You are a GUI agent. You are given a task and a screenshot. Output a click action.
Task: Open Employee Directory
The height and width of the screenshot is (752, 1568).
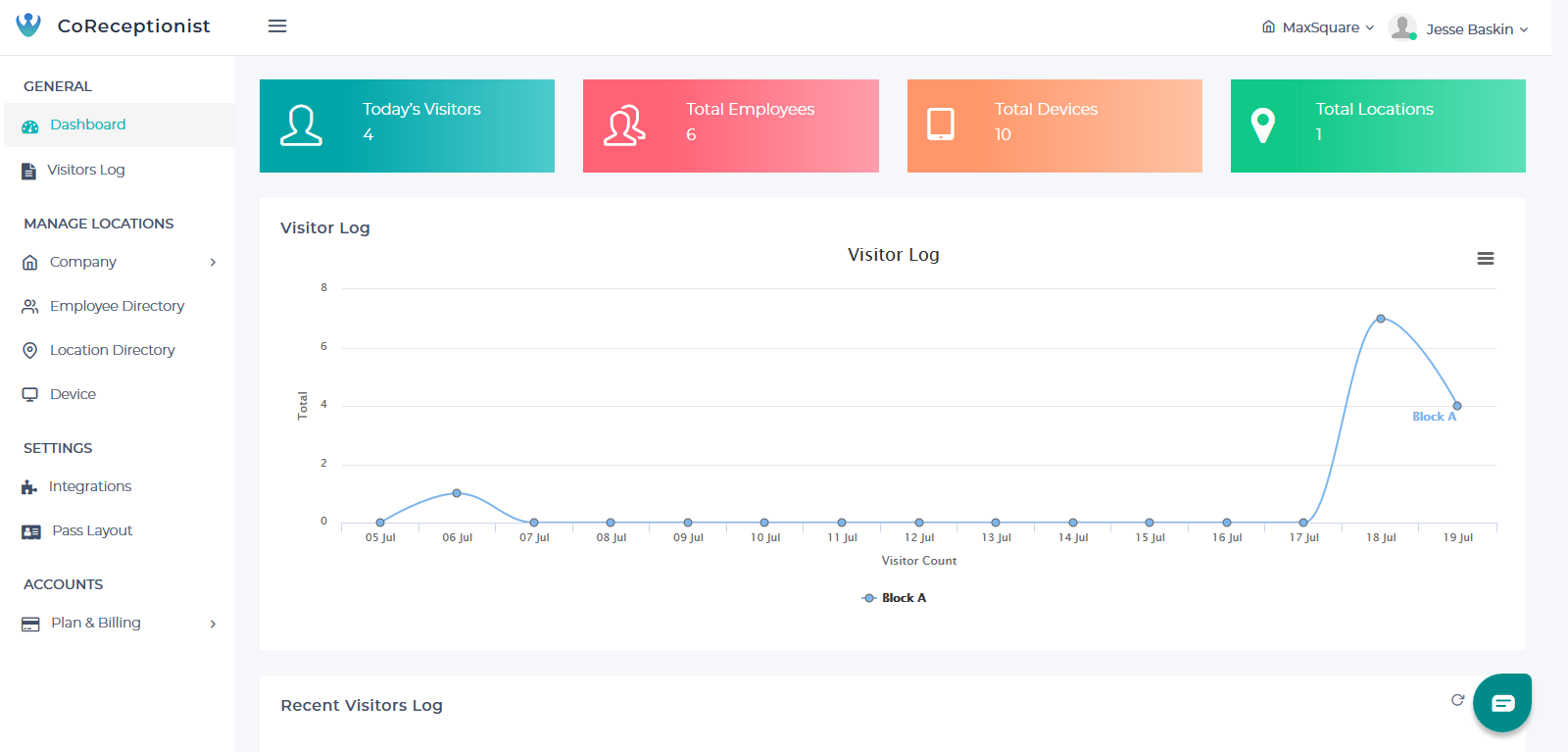118,306
